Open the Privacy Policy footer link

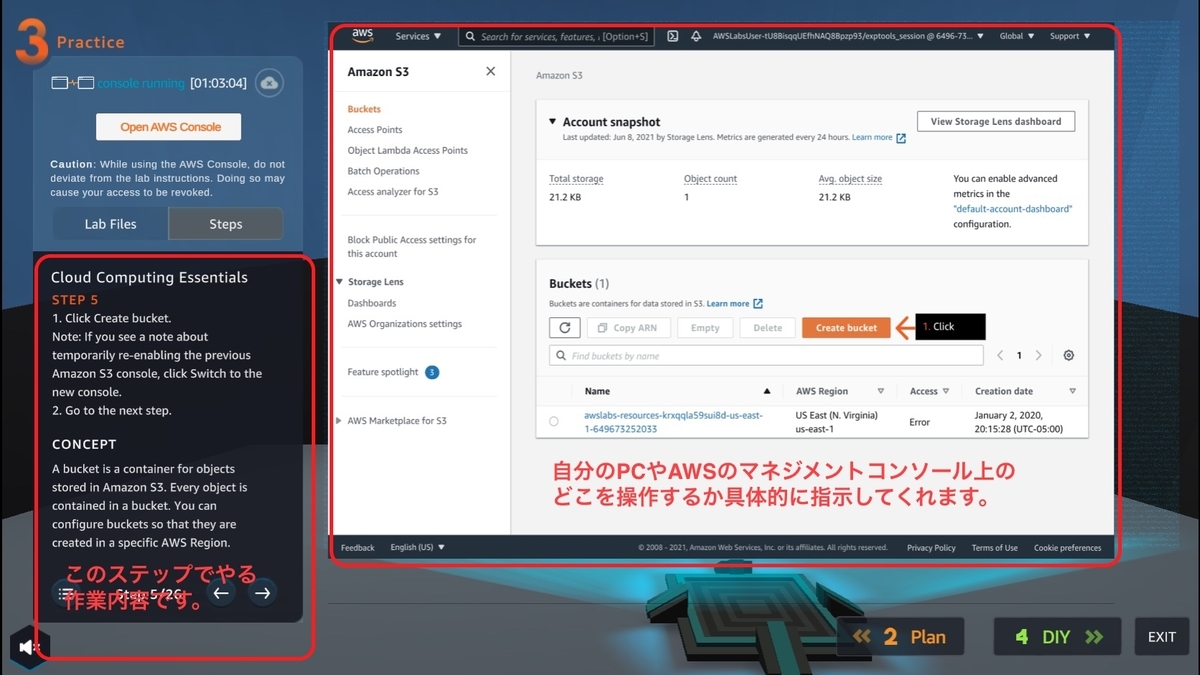point(931,547)
